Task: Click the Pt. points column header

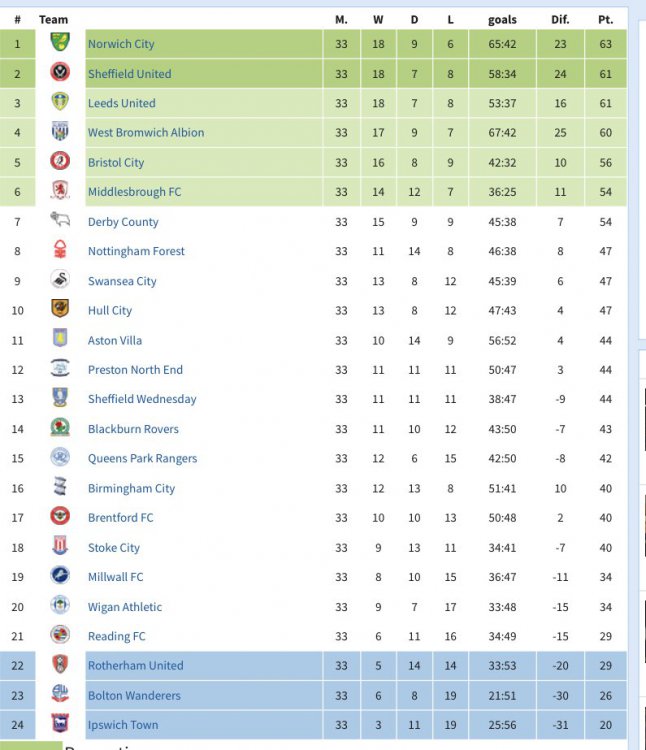Action: click(x=605, y=19)
